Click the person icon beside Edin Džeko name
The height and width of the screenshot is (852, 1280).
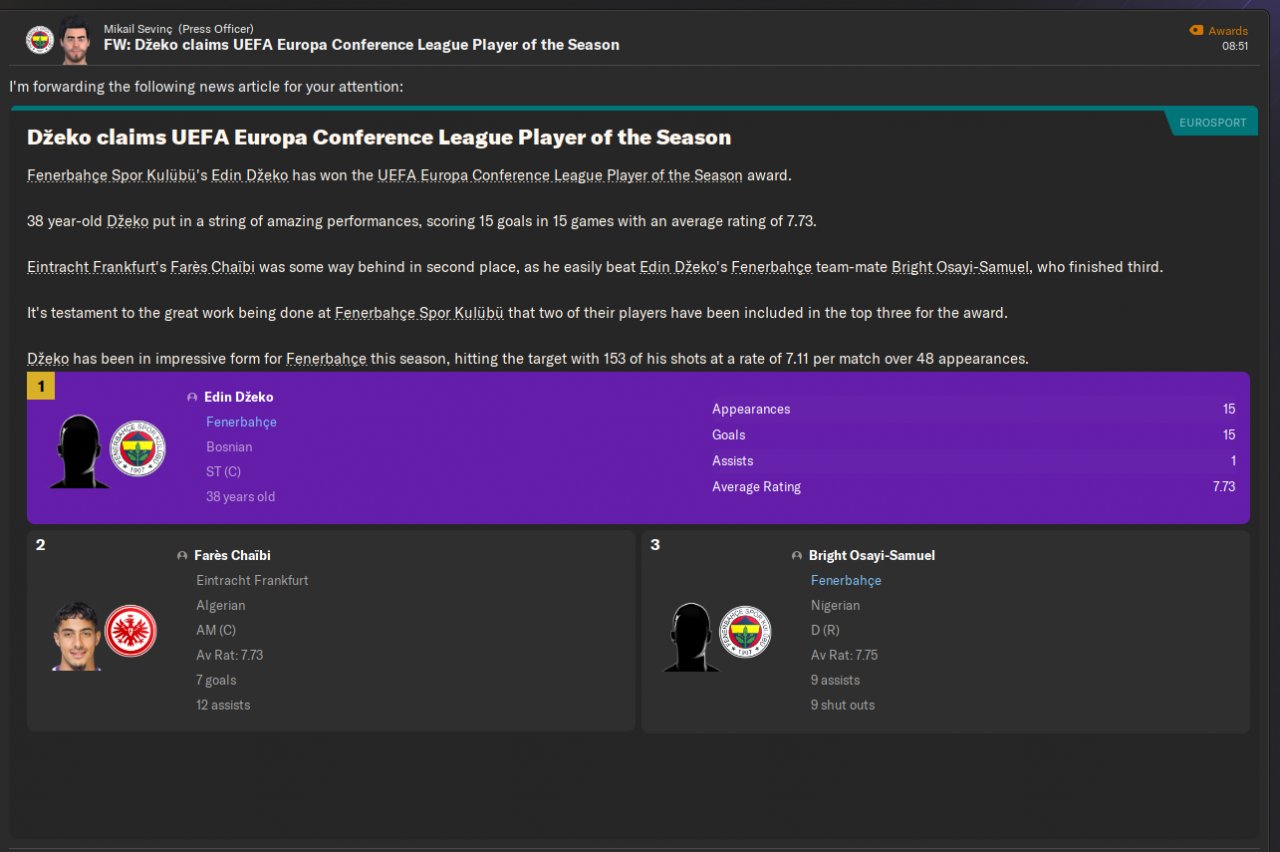point(192,398)
